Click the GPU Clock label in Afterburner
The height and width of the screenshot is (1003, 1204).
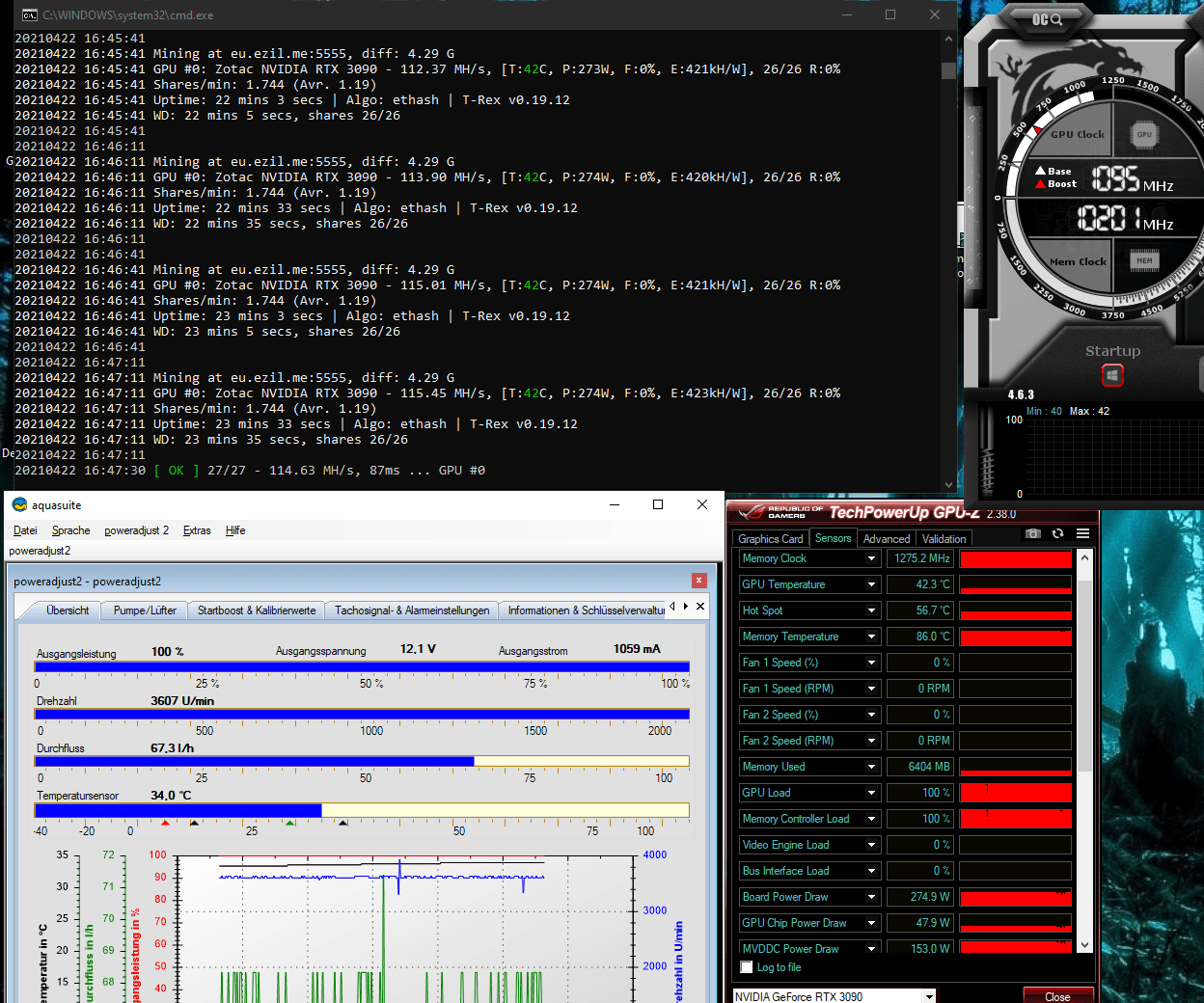1078,135
